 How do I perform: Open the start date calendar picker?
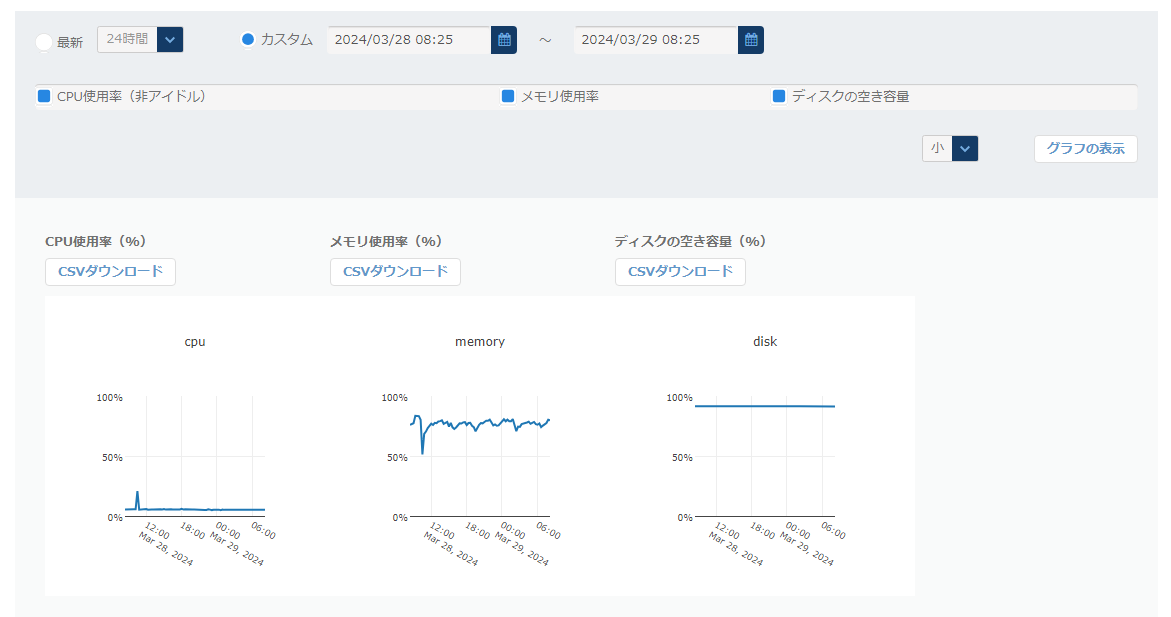[x=504, y=40]
